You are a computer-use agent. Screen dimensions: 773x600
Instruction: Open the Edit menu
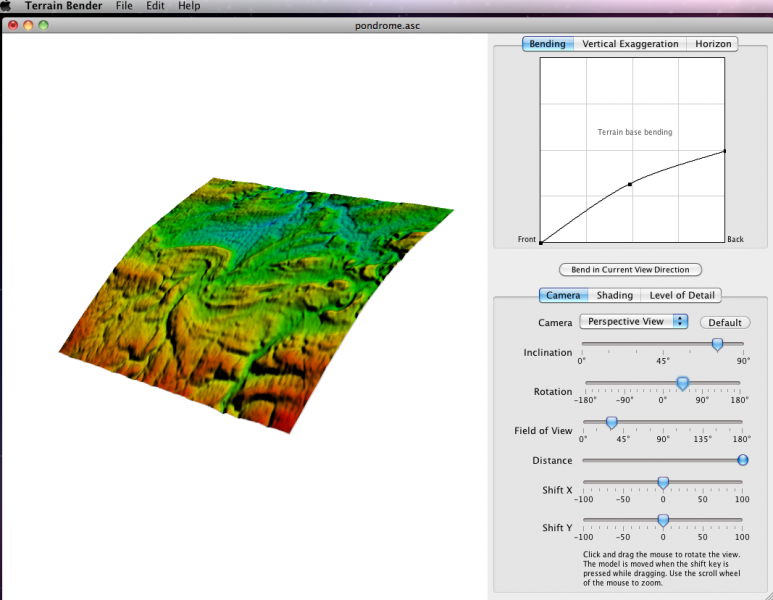(155, 6)
